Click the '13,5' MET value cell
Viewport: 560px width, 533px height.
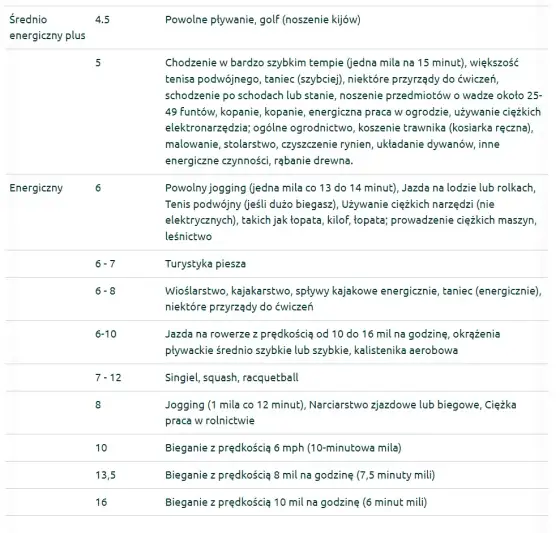(105, 475)
